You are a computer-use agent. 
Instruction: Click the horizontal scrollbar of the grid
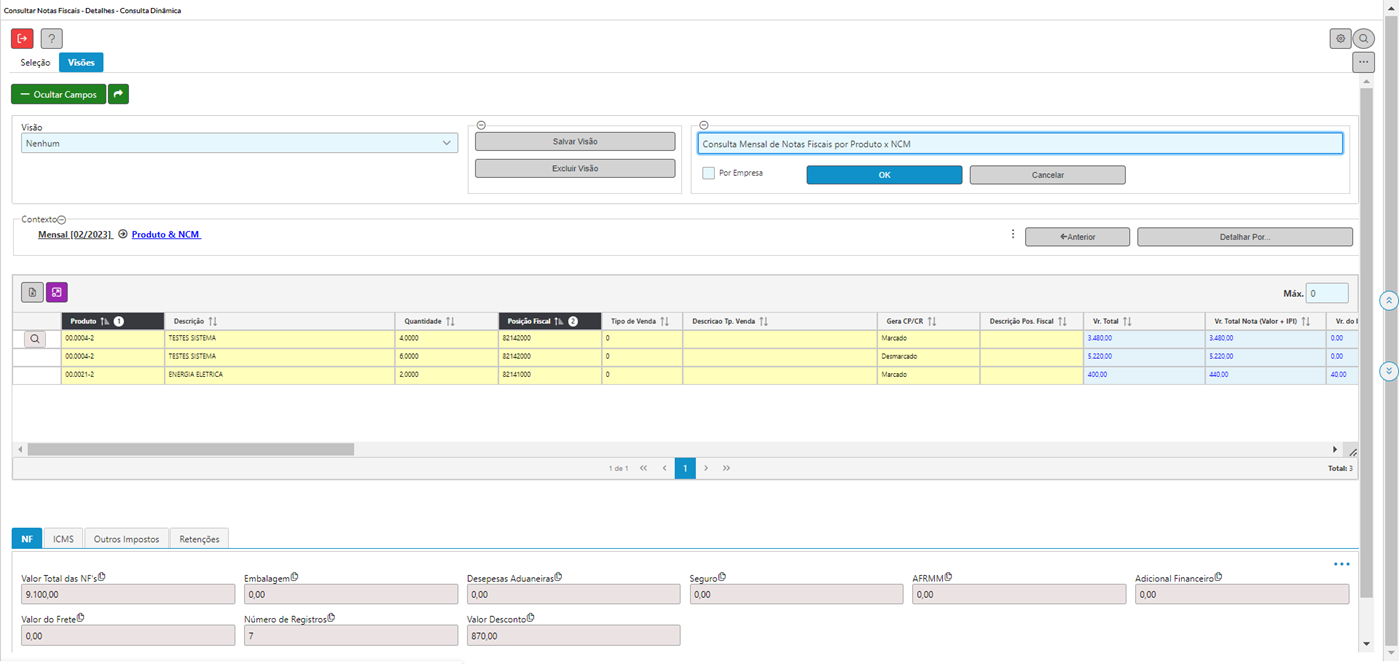tap(190, 450)
